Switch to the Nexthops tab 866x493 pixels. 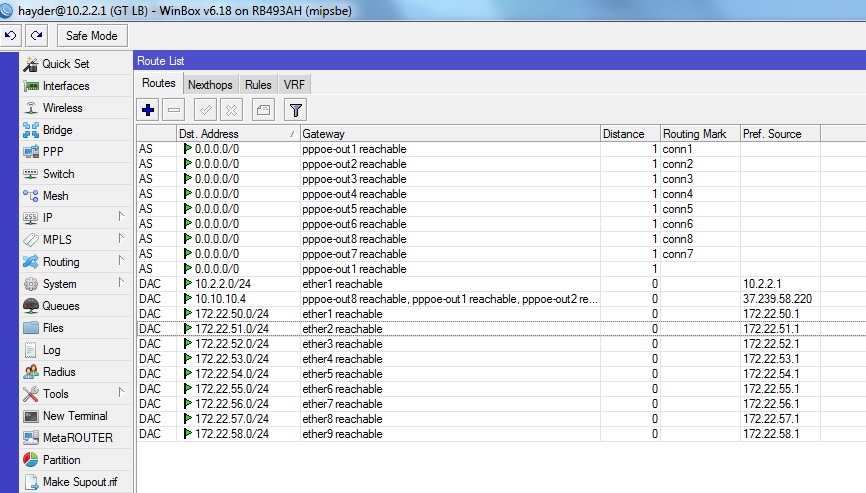tap(210, 85)
